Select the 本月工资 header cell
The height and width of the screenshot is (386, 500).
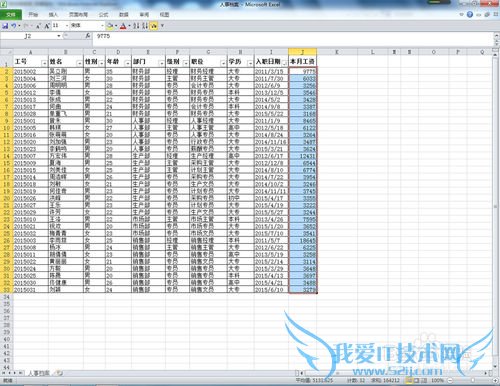click(302, 61)
